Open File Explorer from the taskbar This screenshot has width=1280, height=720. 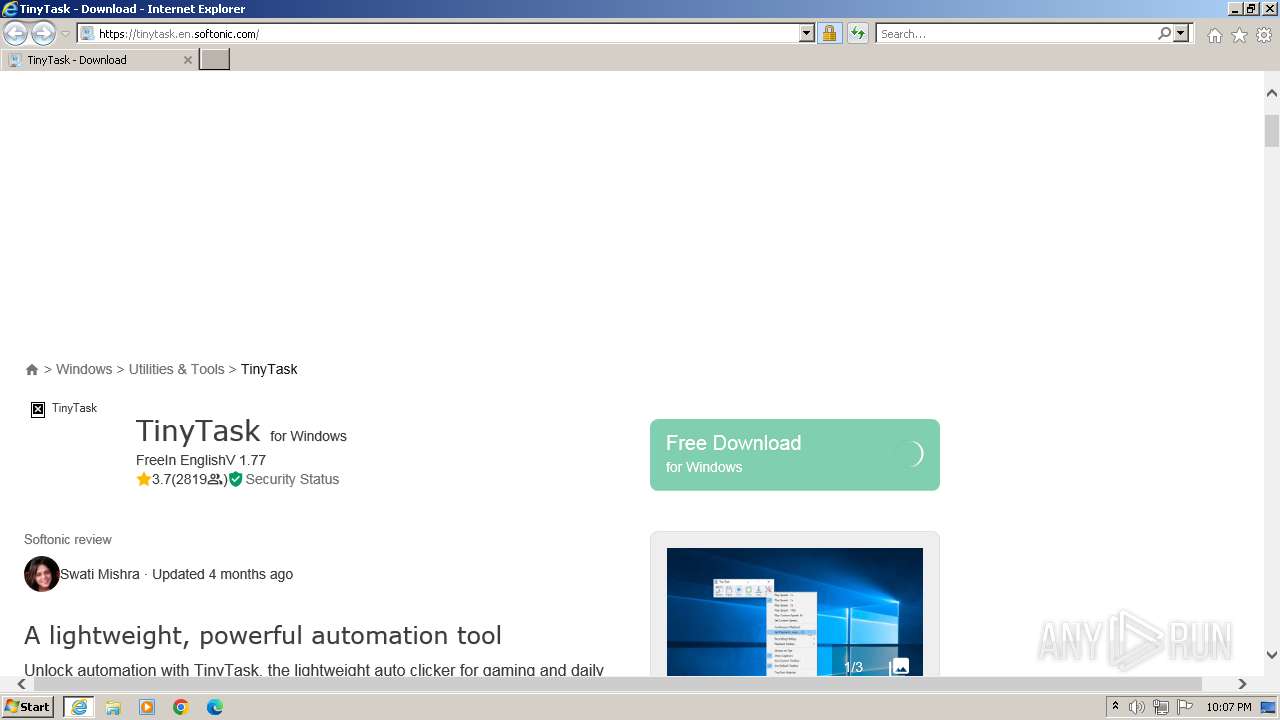pos(113,707)
